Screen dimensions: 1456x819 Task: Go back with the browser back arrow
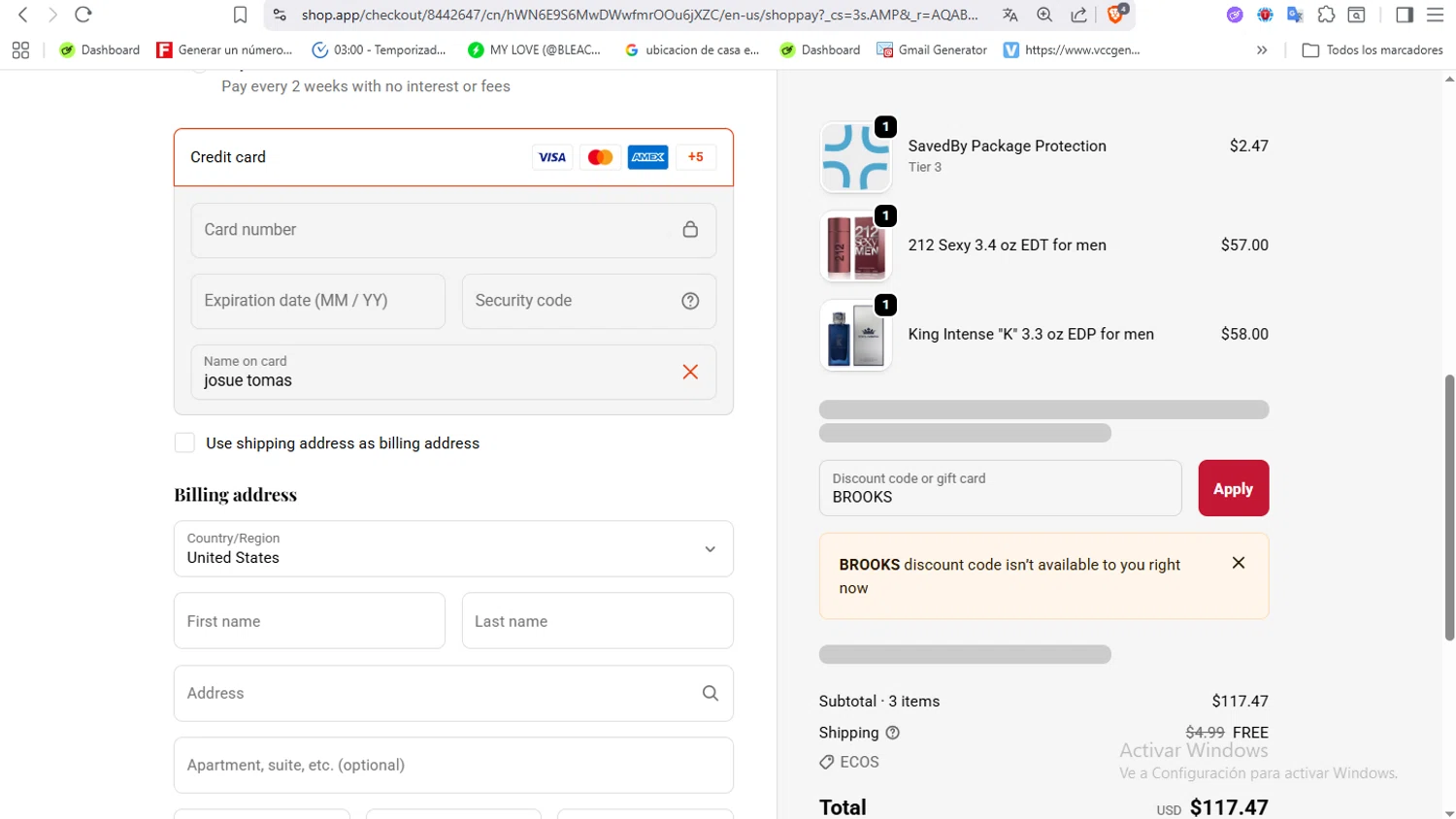pyautogui.click(x=23, y=15)
